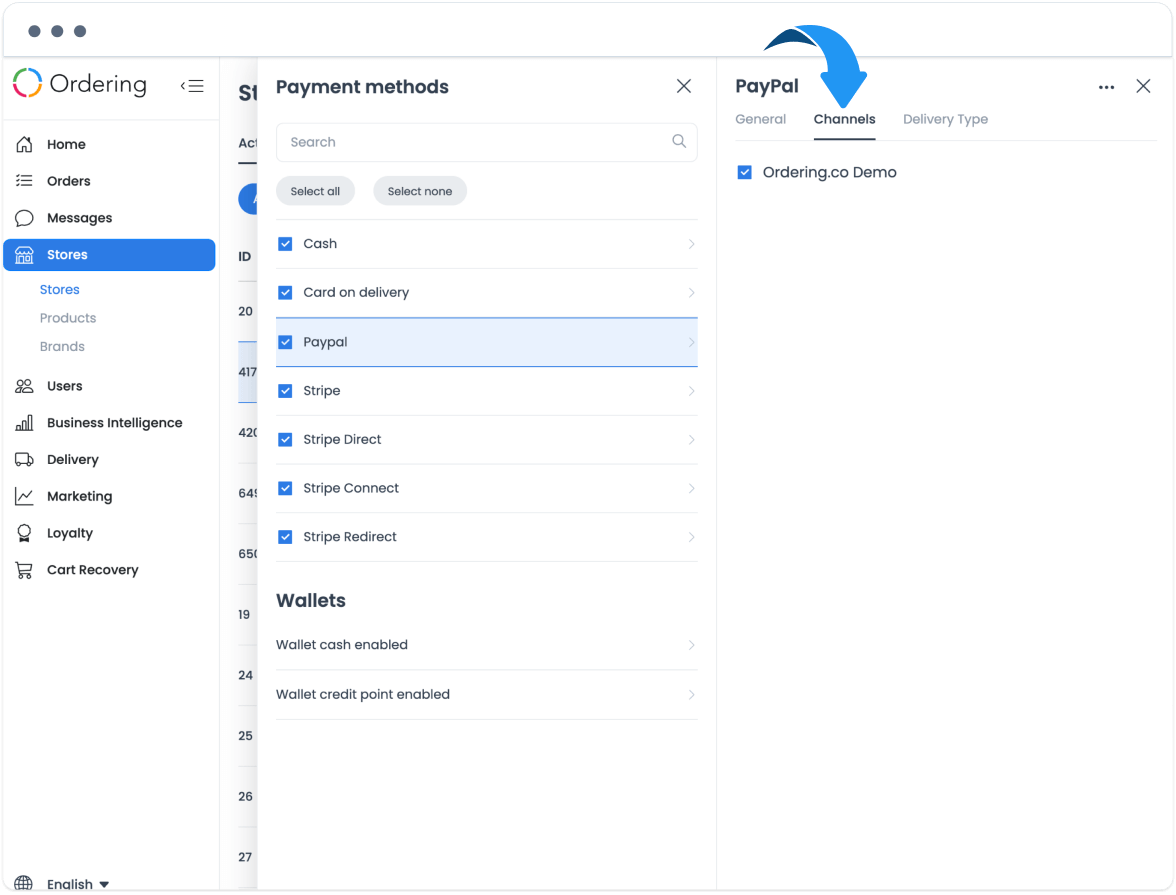Open Wallet credit point enabled chevron

pos(692,695)
